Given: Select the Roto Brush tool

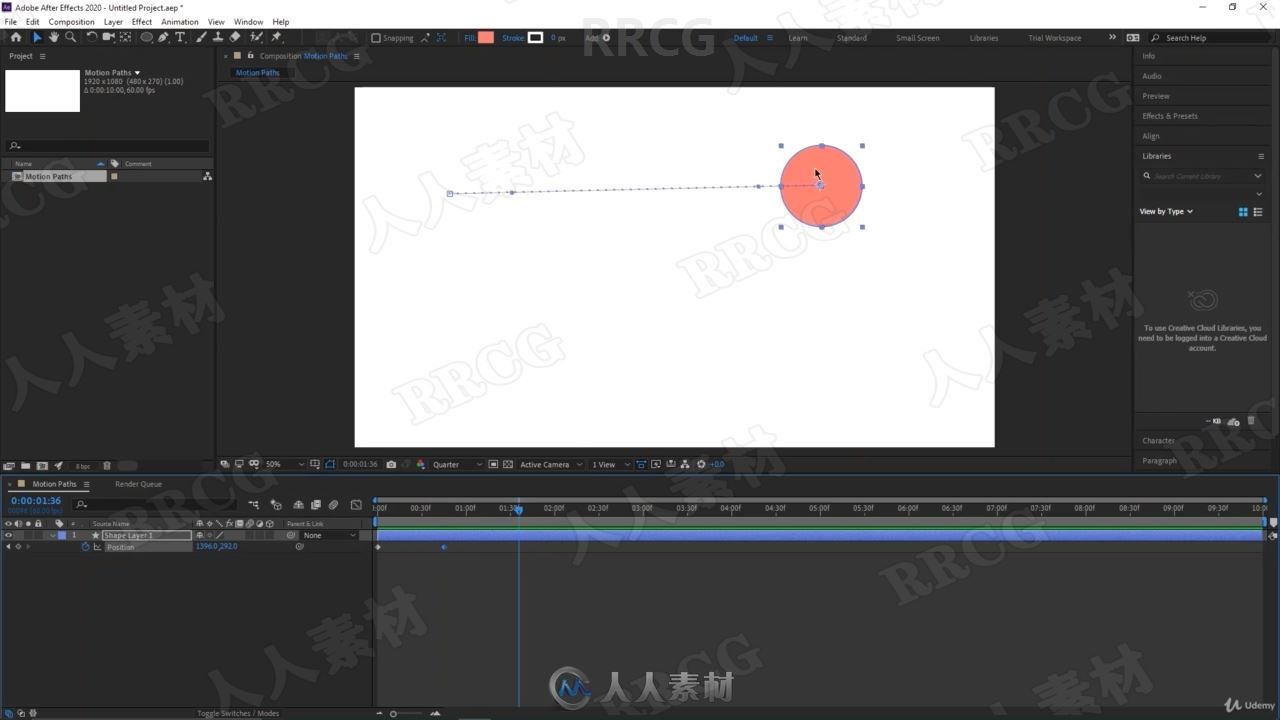Looking at the screenshot, I should (x=257, y=37).
